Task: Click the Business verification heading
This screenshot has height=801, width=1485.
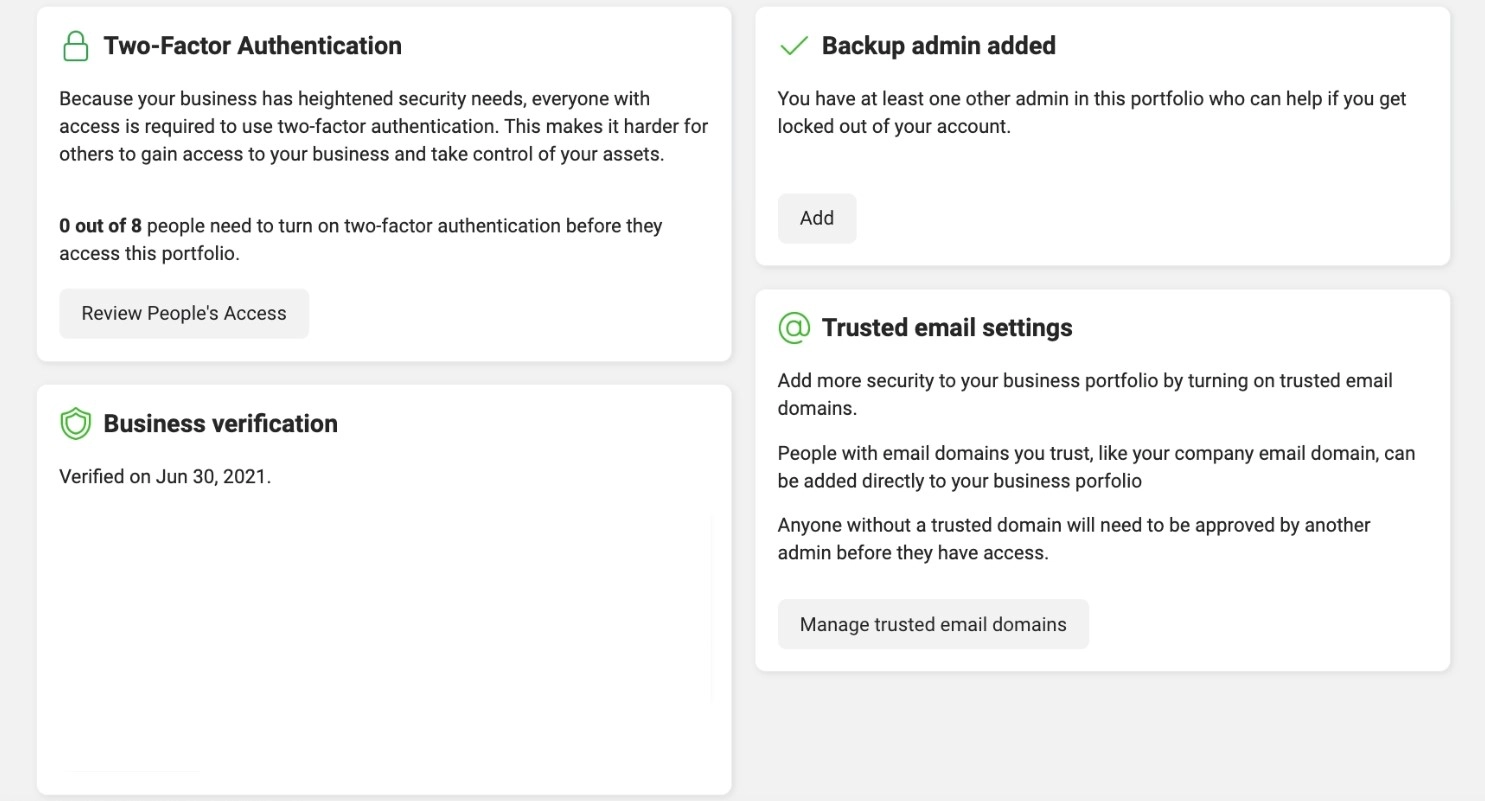Action: coord(221,424)
